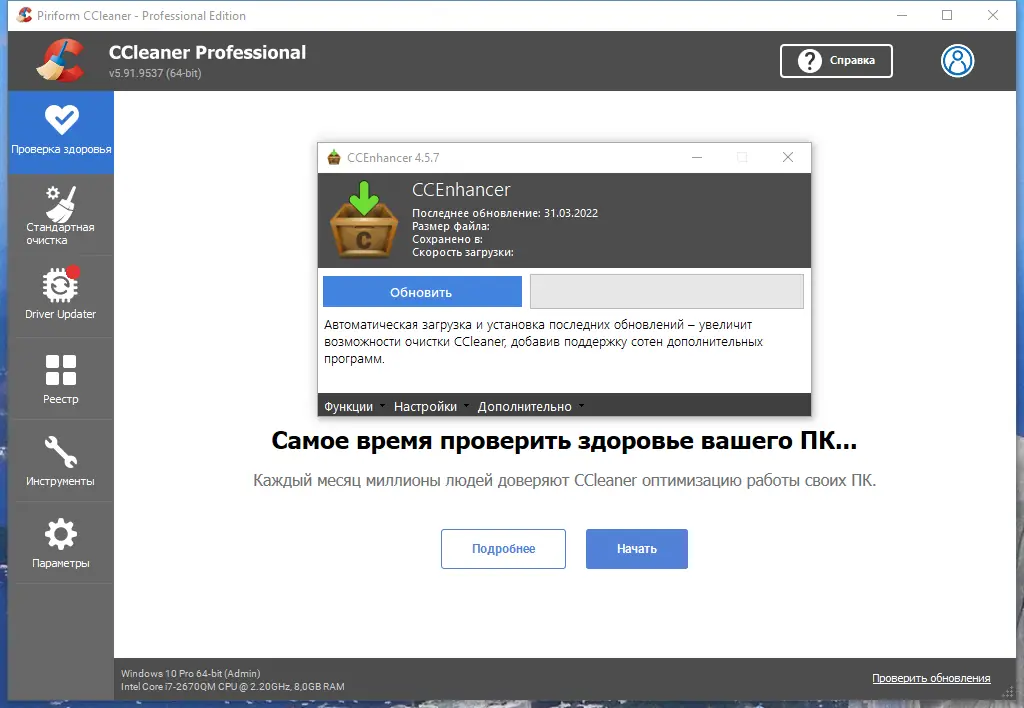Viewport: 1024px width, 708px height.
Task: Click the CCEnhancer download progress bar
Action: pos(667,291)
